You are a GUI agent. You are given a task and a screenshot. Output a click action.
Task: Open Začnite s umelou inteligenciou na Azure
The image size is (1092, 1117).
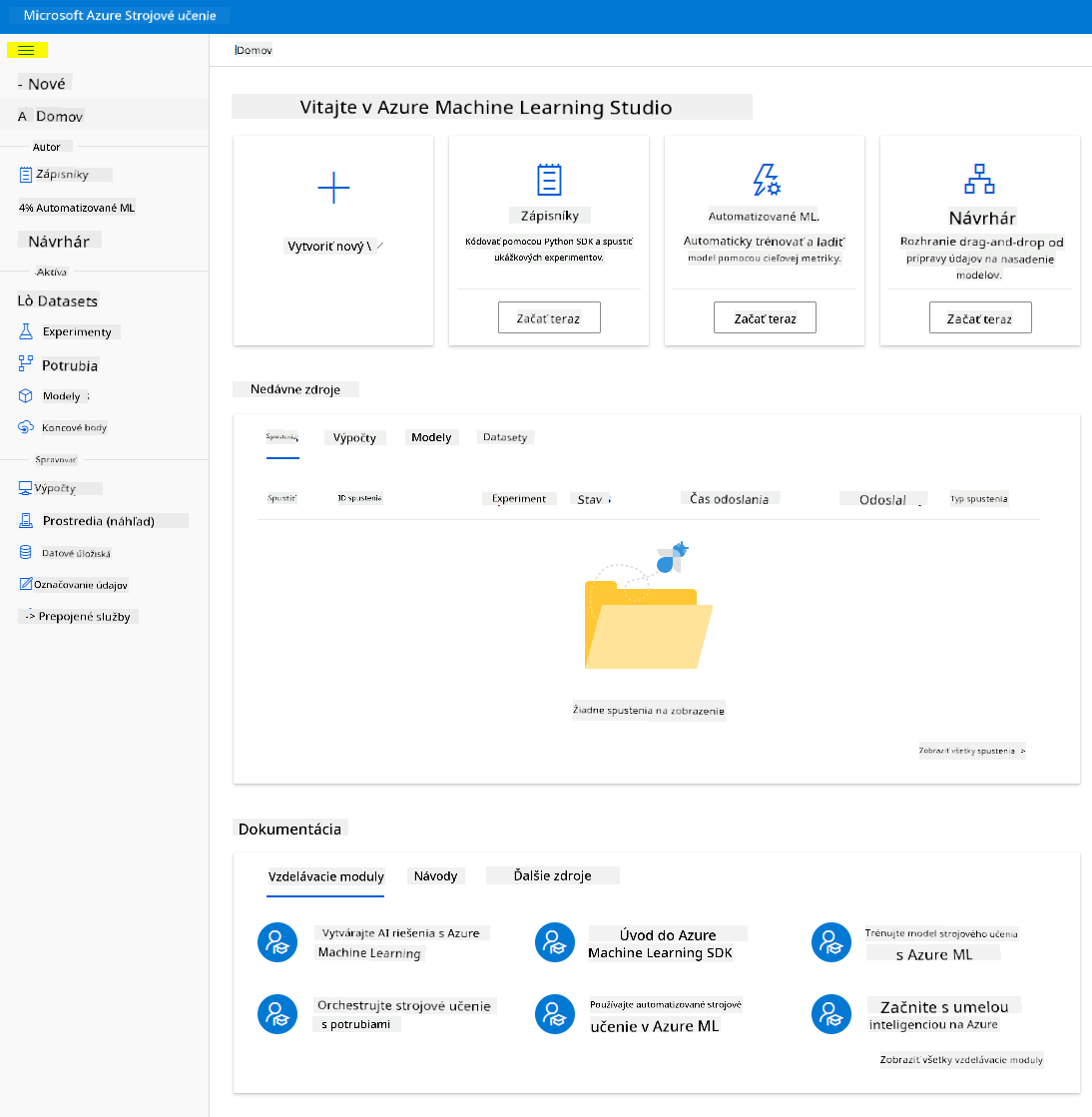click(944, 1014)
